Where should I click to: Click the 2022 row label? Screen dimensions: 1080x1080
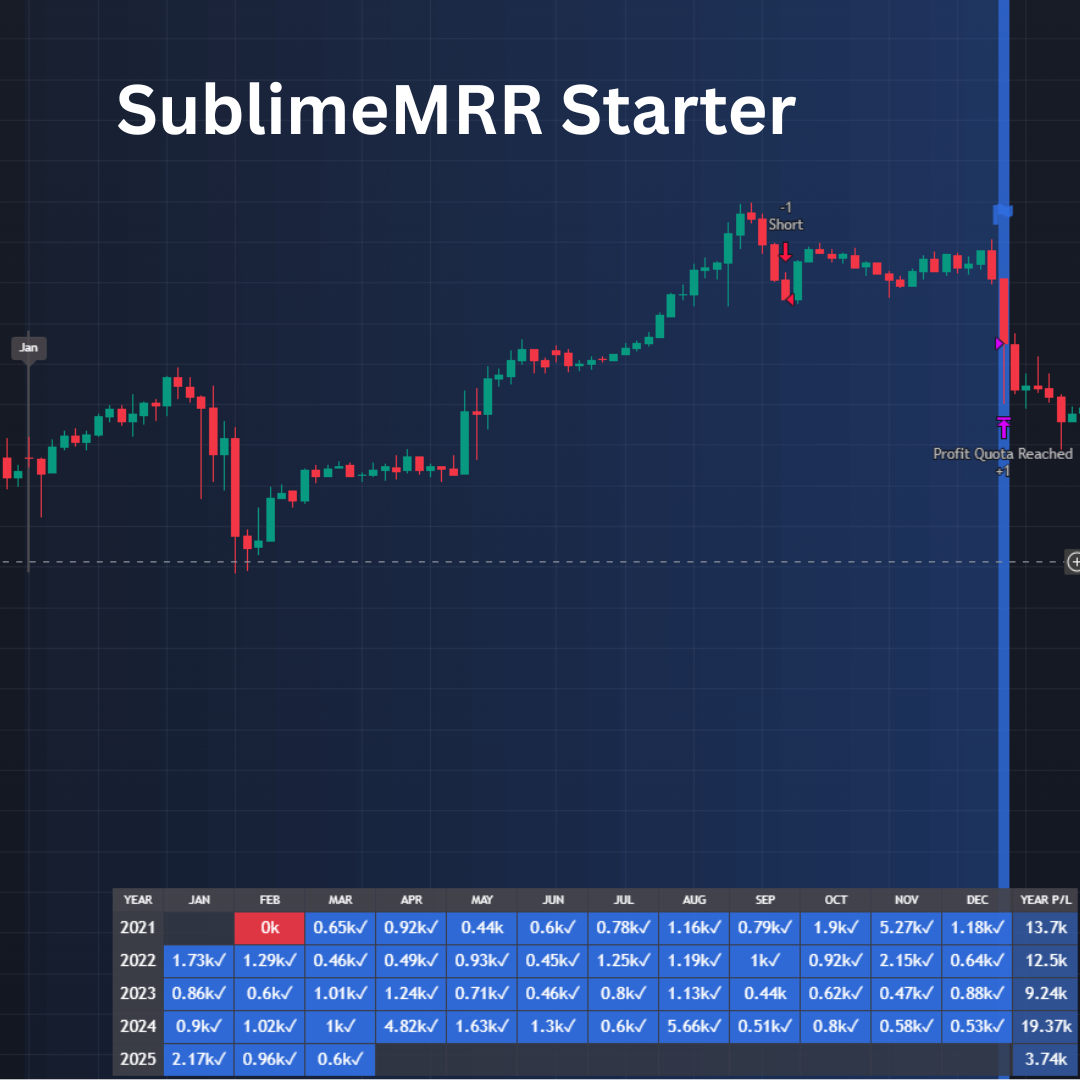[x=138, y=960]
